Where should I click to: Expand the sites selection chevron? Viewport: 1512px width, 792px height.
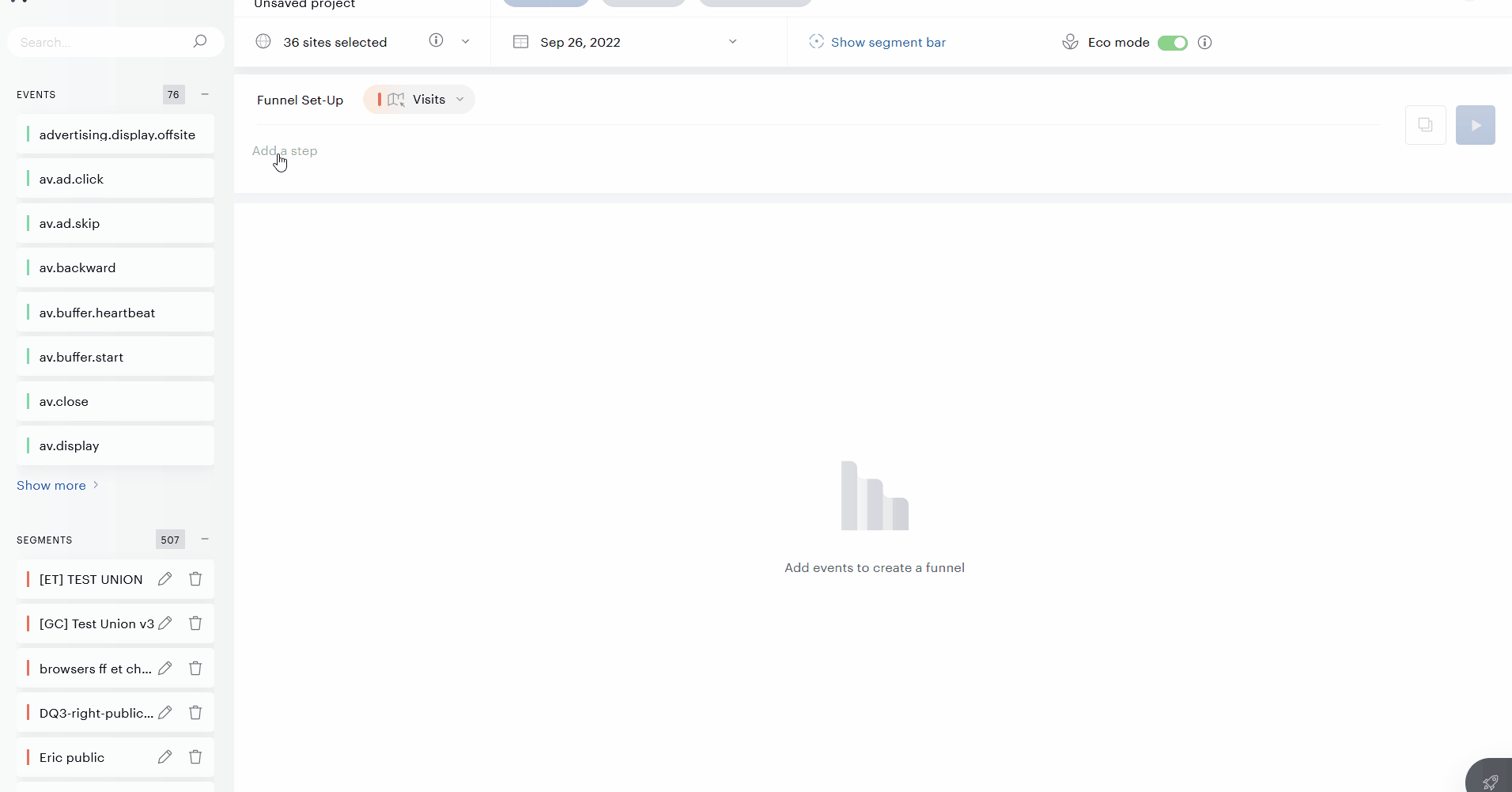click(466, 41)
